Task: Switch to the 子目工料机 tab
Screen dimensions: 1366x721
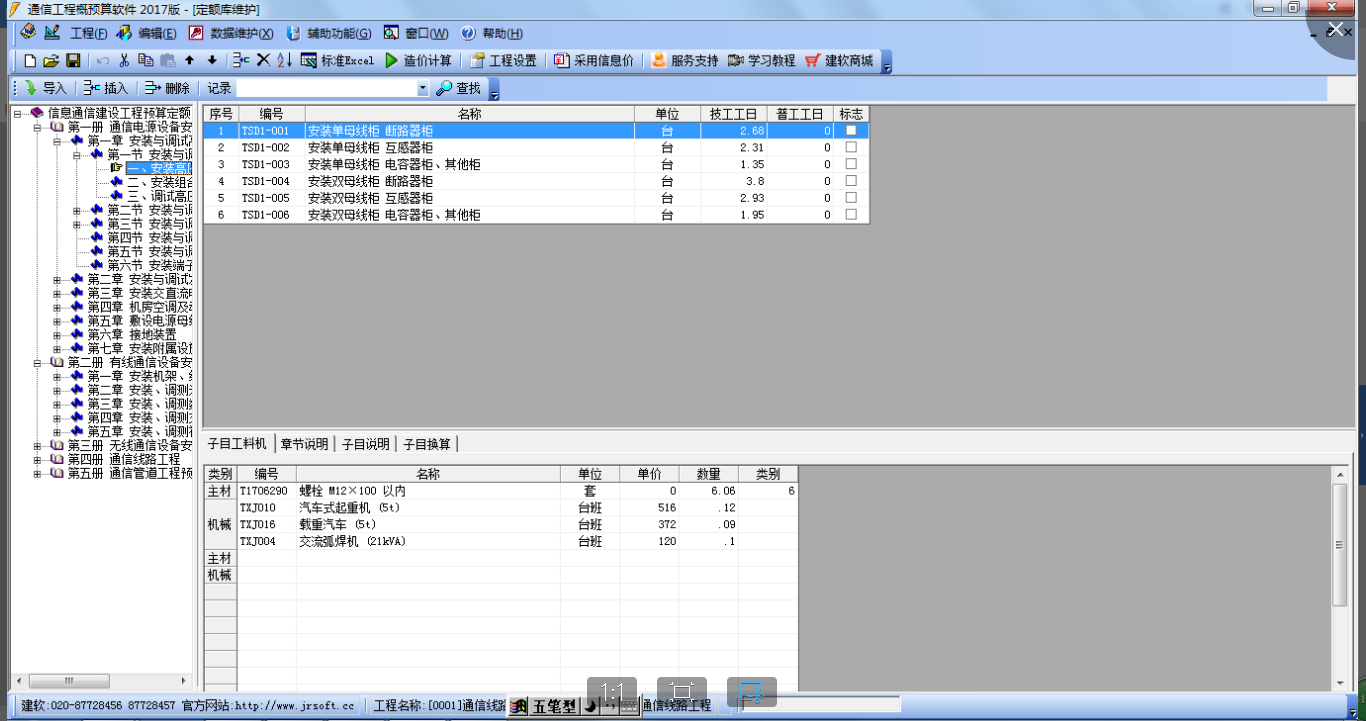Action: [237, 444]
